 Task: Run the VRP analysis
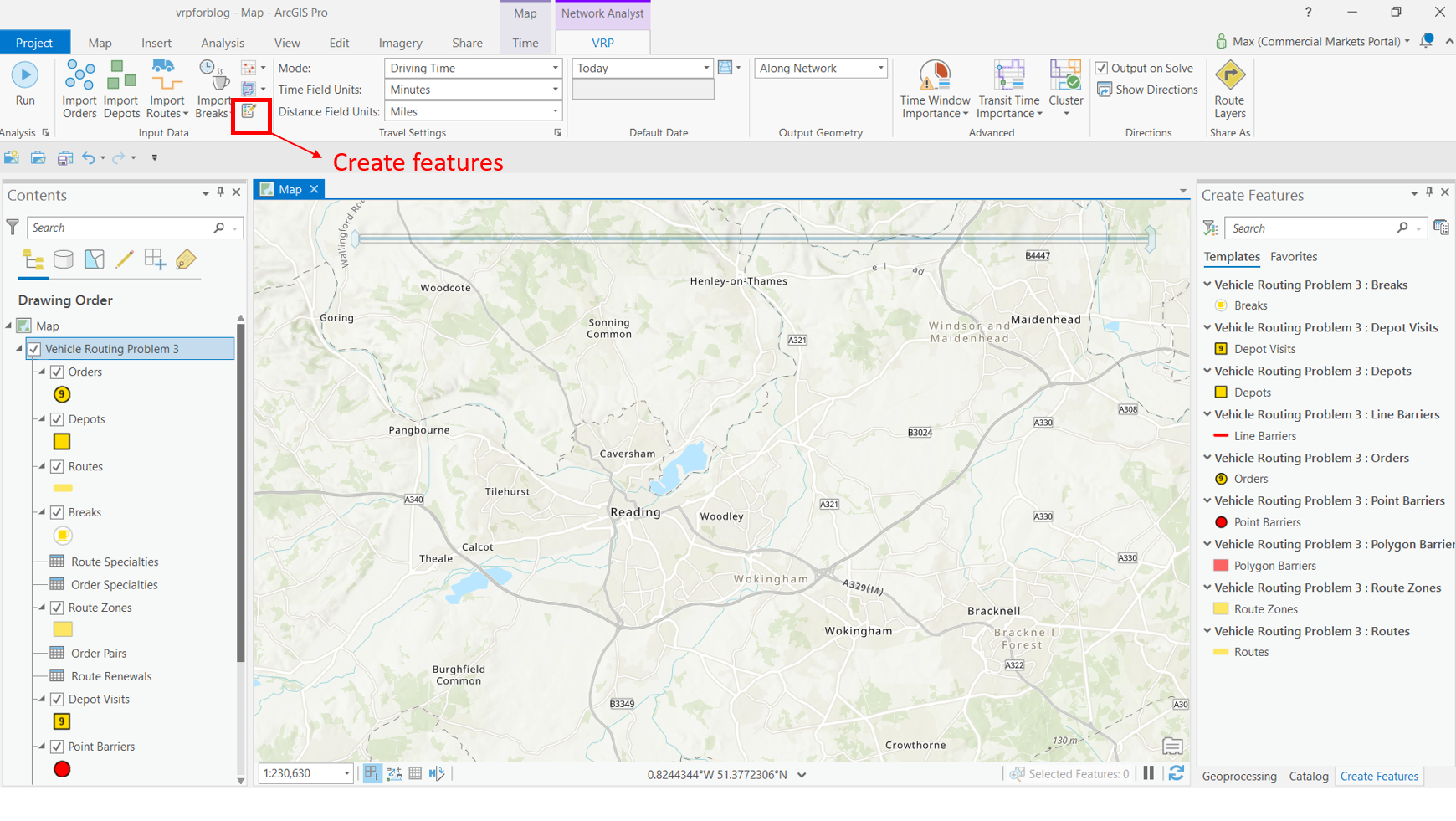click(25, 84)
